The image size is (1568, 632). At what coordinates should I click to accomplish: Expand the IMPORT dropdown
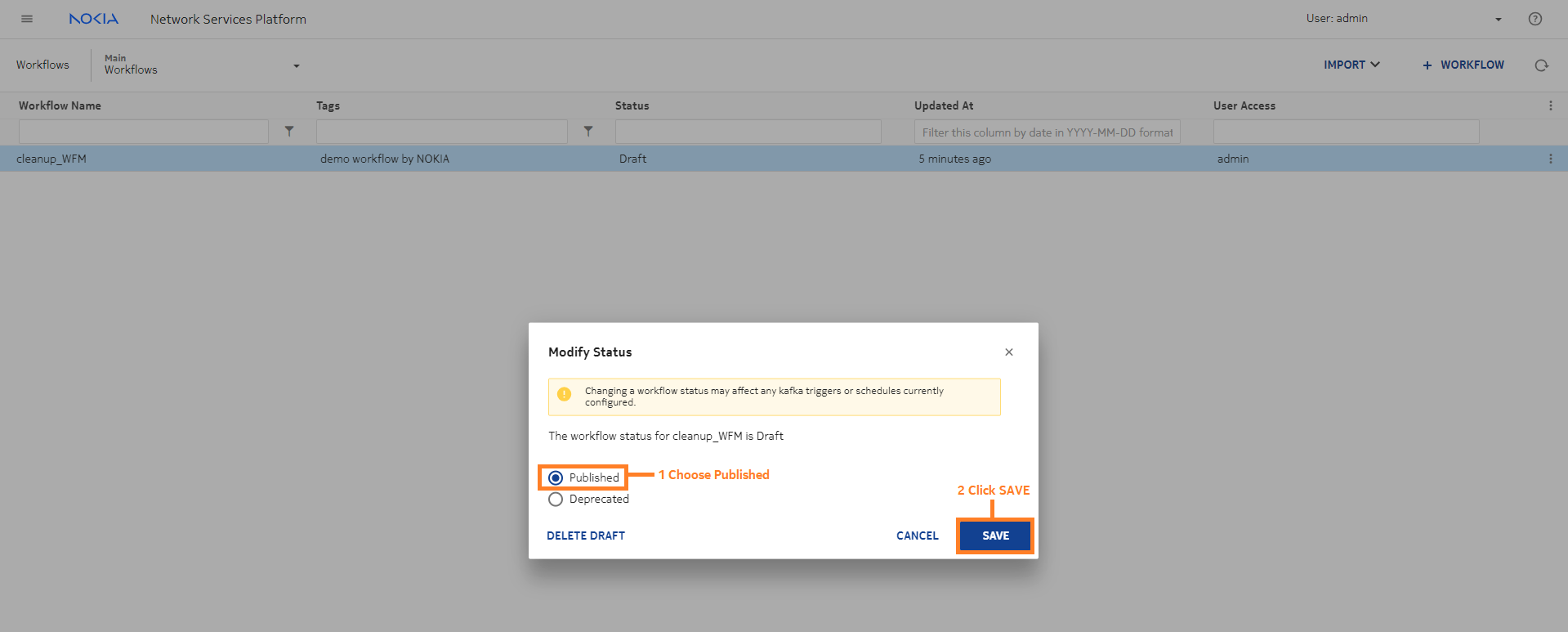pyautogui.click(x=1351, y=65)
